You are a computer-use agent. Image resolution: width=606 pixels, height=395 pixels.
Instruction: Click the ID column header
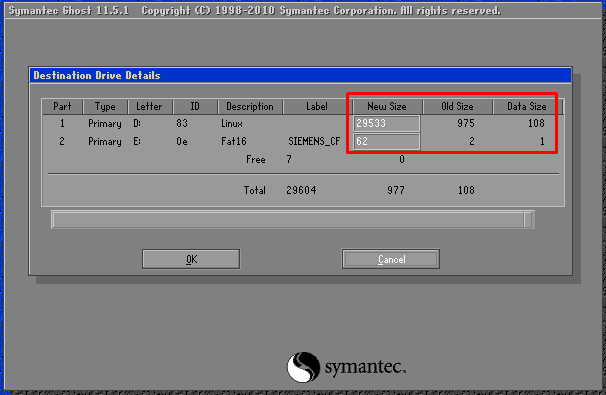click(x=195, y=107)
